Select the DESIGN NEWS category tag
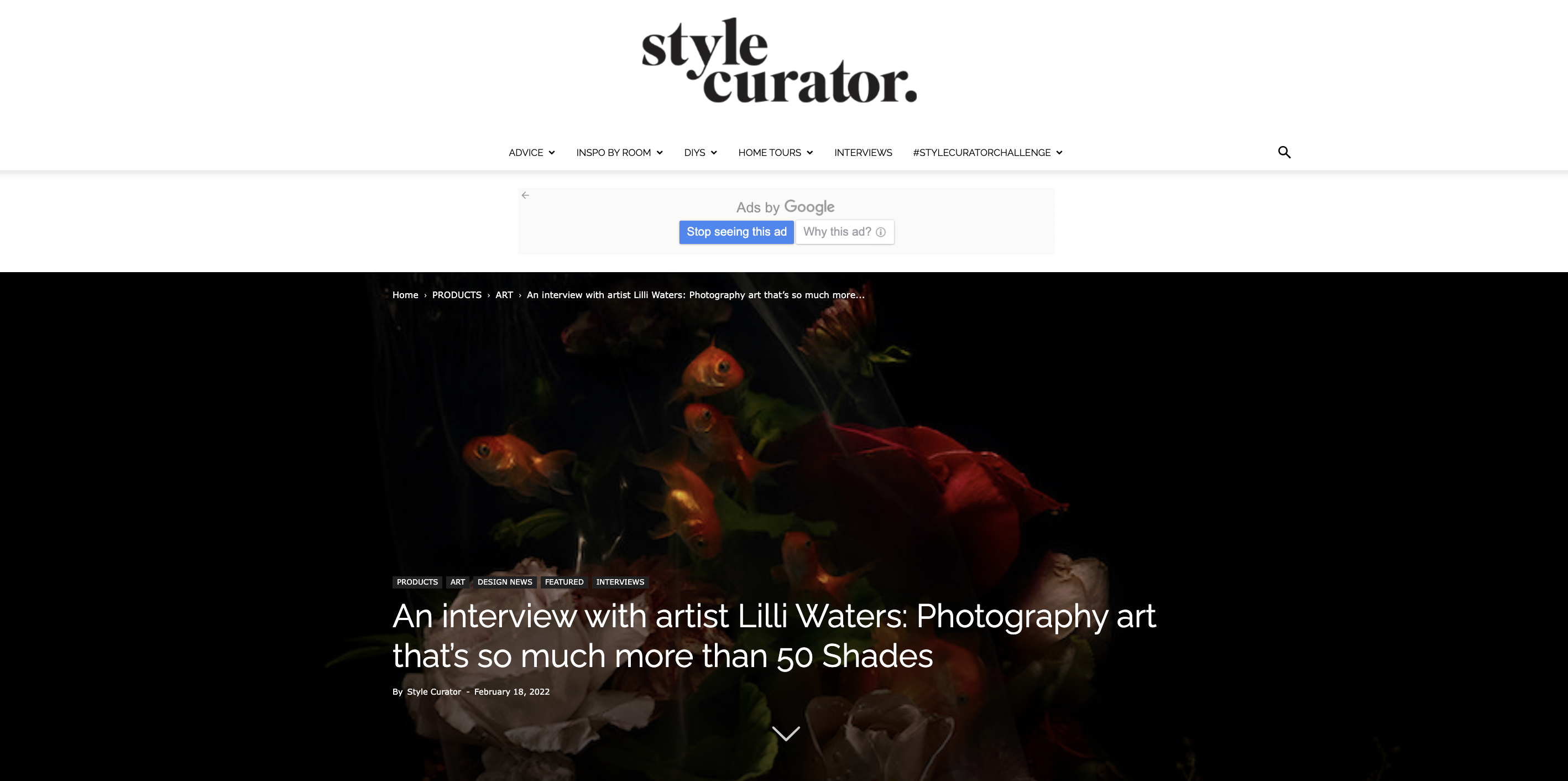1568x781 pixels. tap(505, 582)
